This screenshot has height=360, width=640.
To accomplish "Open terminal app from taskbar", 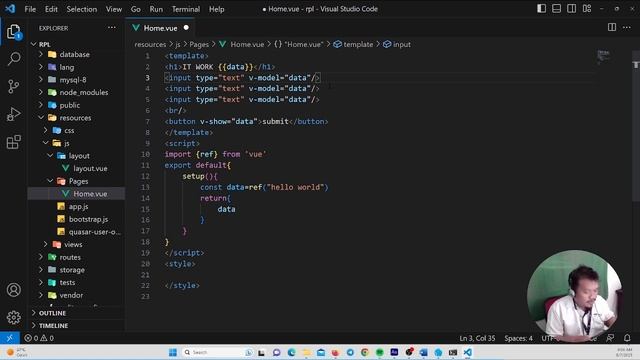I will pyautogui.click(x=453, y=352).
